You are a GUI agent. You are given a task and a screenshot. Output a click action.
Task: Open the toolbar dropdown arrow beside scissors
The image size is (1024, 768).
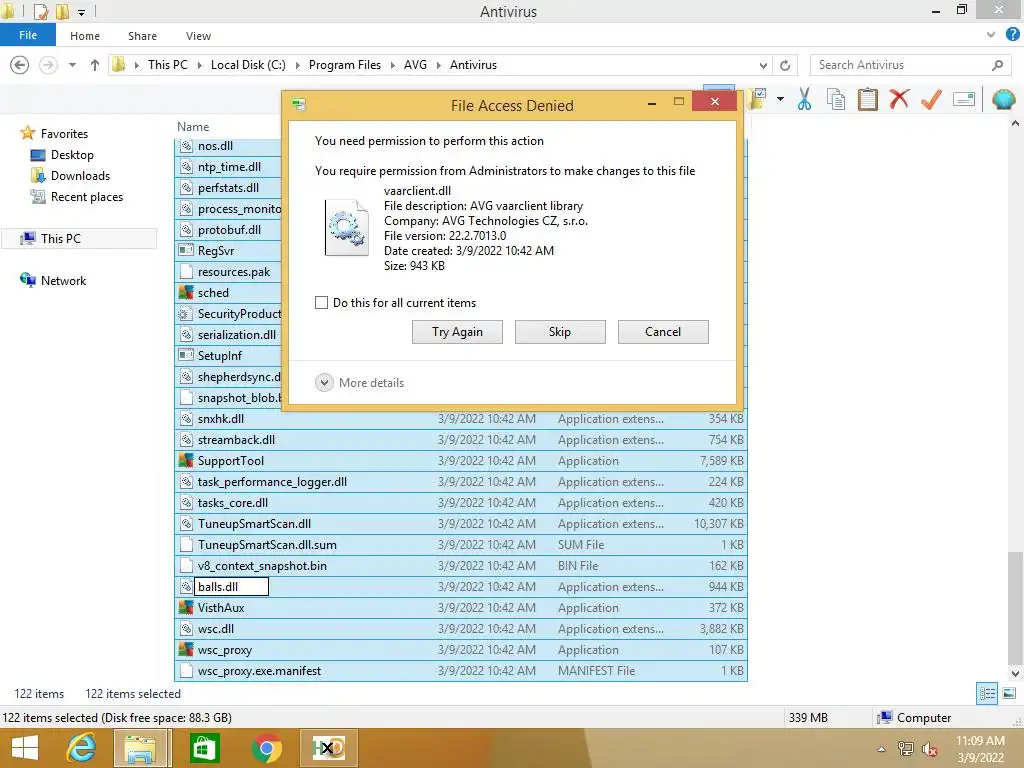(780, 99)
